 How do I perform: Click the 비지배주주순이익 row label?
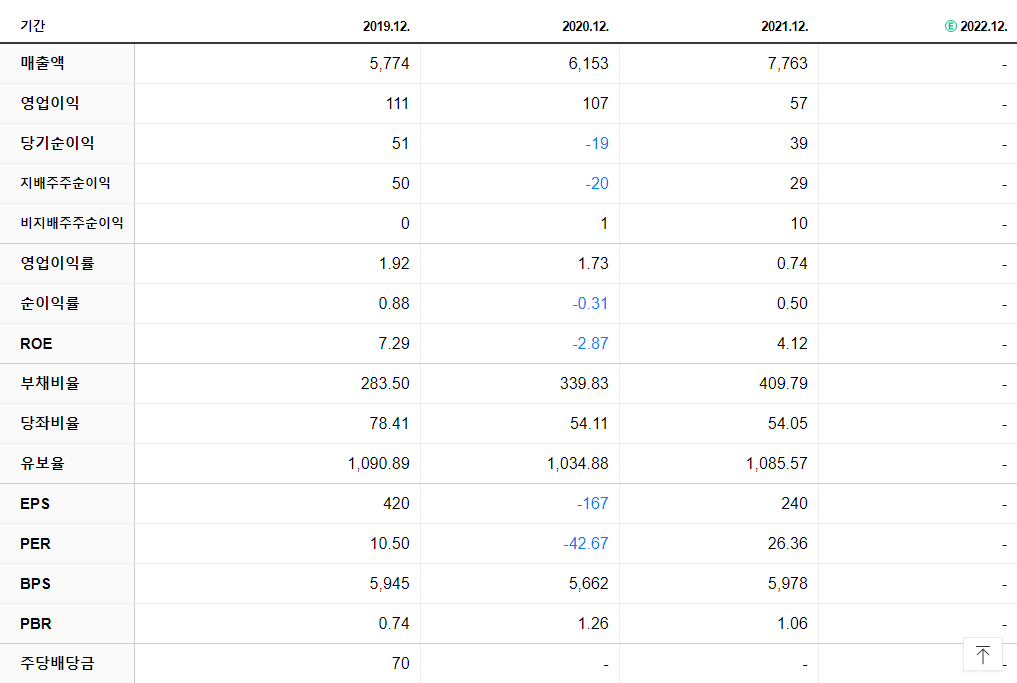(x=71, y=223)
